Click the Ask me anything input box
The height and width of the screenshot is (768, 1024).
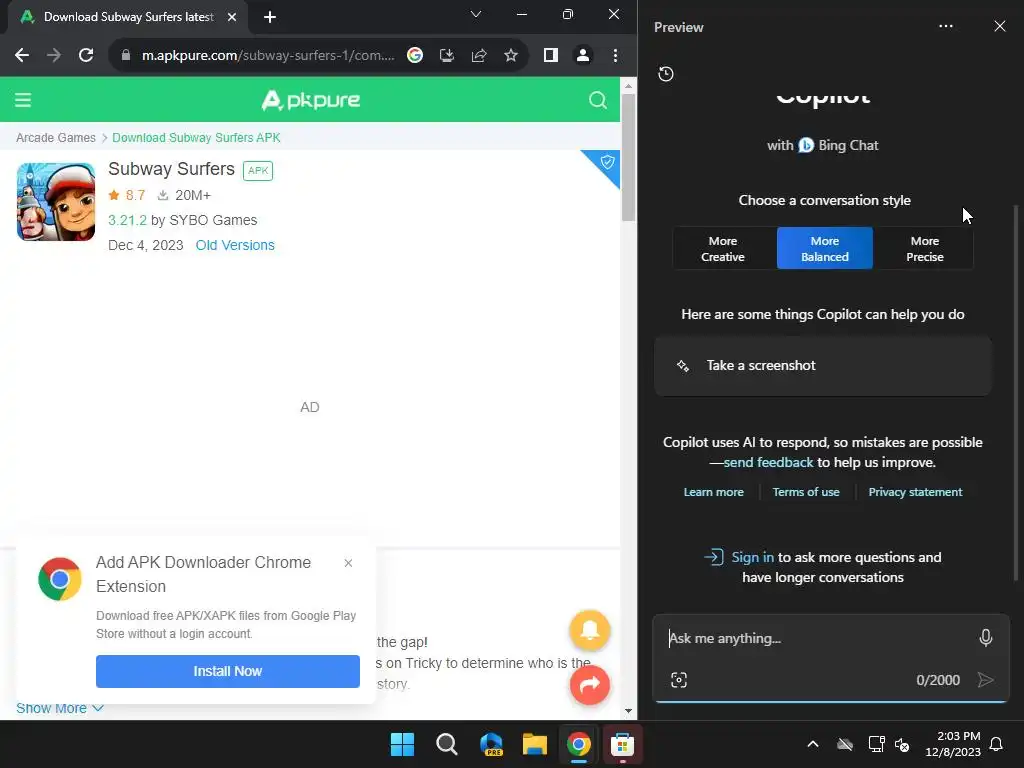(816, 638)
